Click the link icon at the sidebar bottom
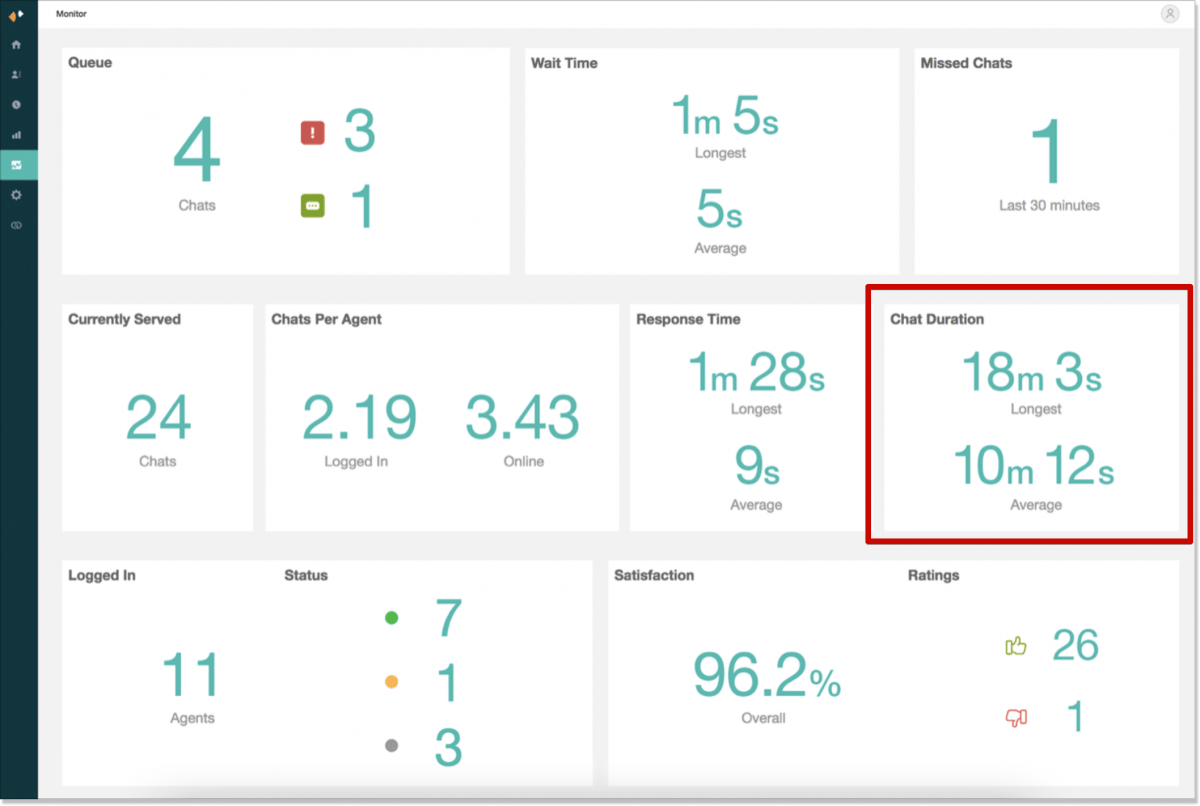 pos(16,225)
